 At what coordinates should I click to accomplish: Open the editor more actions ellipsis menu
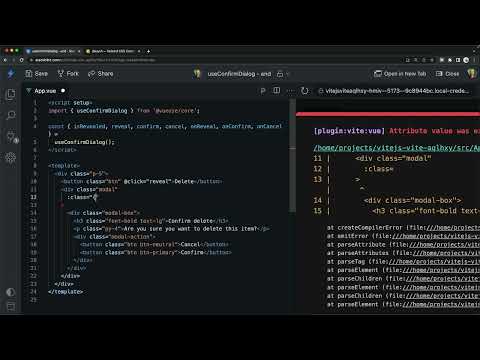click(291, 91)
